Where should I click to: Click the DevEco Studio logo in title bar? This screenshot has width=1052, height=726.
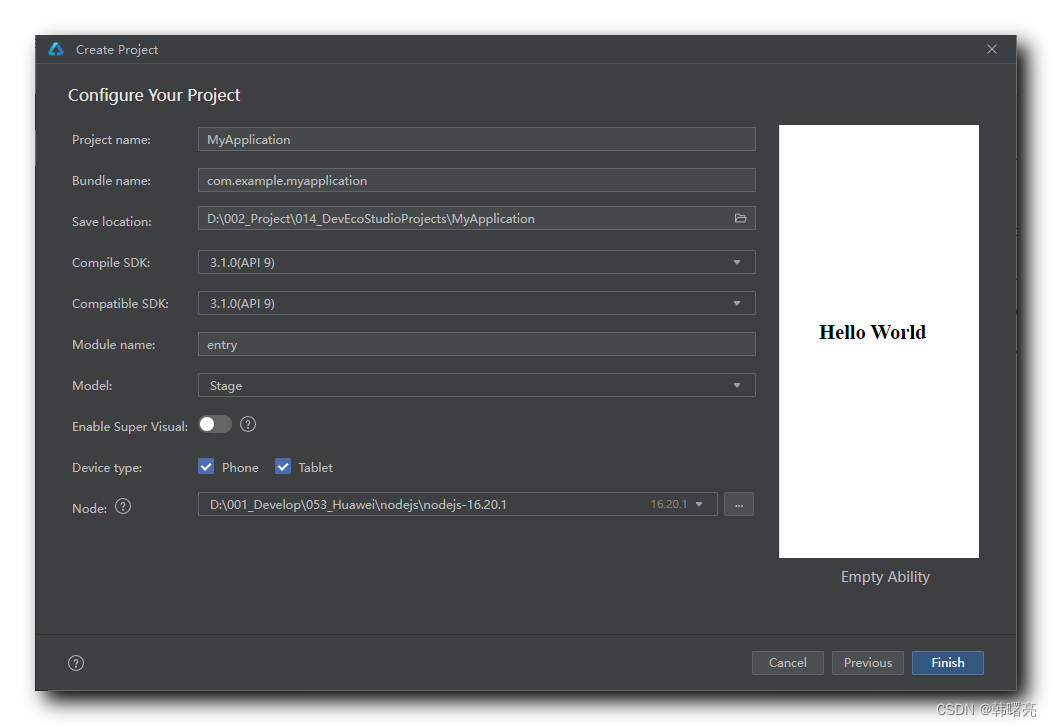tap(56, 49)
